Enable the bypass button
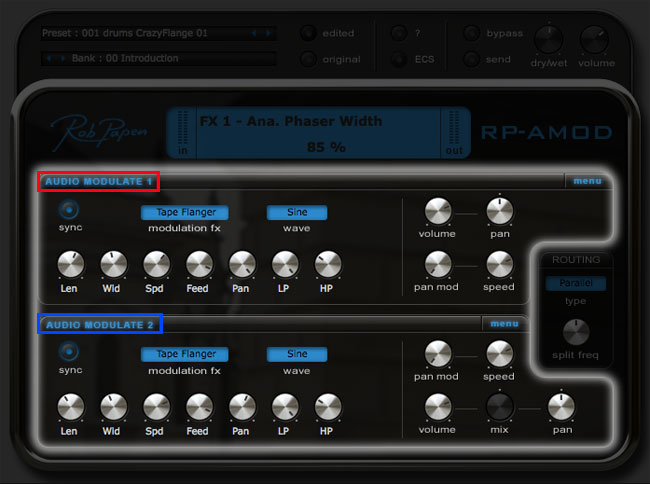This screenshot has width=650, height=484. [x=471, y=33]
